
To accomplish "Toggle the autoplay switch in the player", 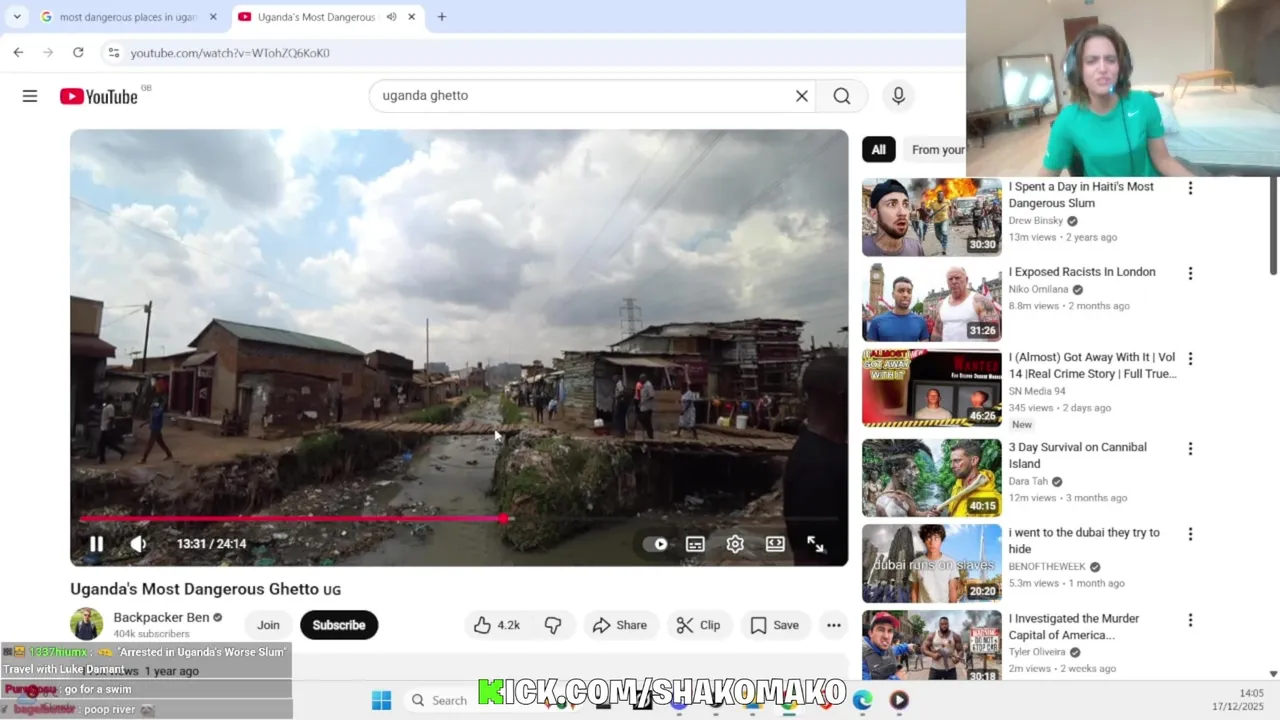I will (x=657, y=544).
